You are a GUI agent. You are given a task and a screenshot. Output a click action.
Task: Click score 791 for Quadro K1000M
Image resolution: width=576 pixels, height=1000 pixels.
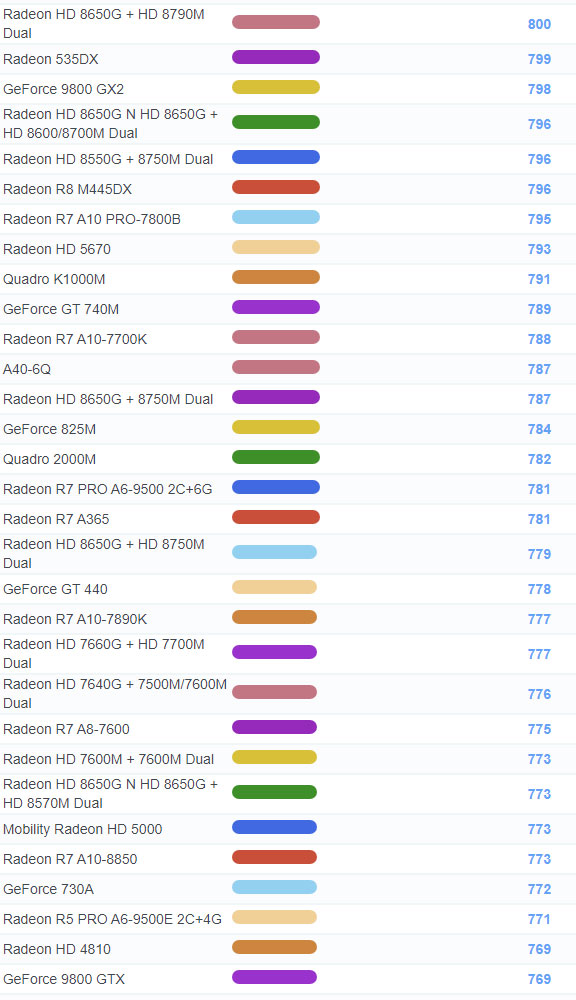(539, 279)
